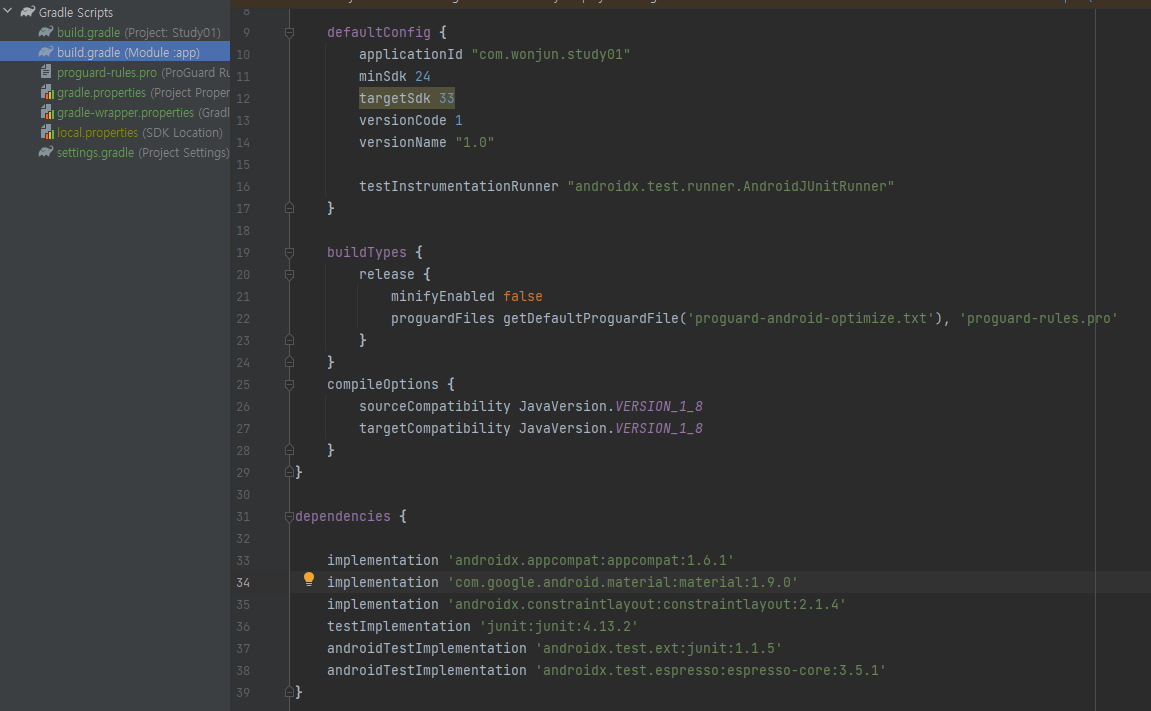The width and height of the screenshot is (1151, 711).
Task: Click the versionCode keyword
Action: click(402, 120)
